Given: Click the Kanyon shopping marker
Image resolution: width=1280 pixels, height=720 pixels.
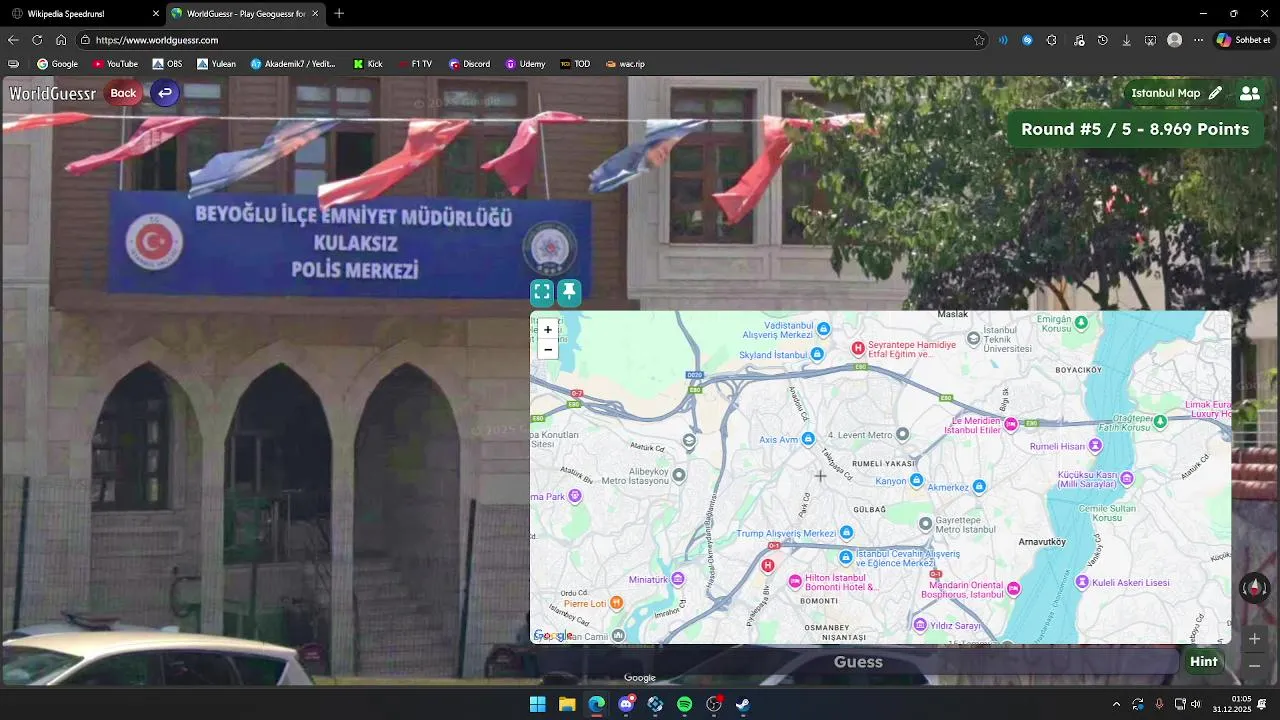Looking at the screenshot, I should tap(916, 481).
